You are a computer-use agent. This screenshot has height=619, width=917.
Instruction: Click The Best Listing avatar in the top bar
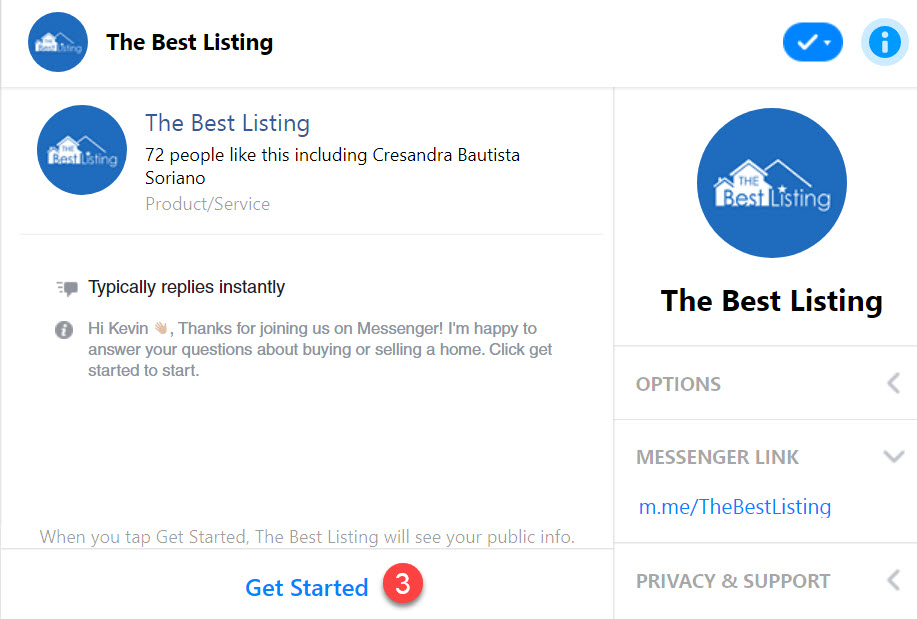(x=57, y=42)
